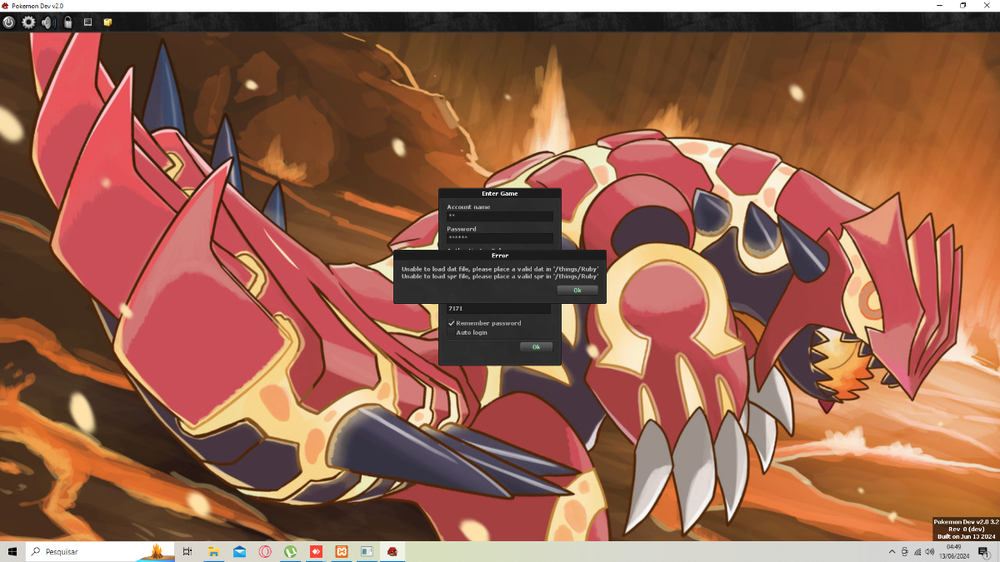Click the port field showing 7171
This screenshot has height=562, width=1000.
499,309
